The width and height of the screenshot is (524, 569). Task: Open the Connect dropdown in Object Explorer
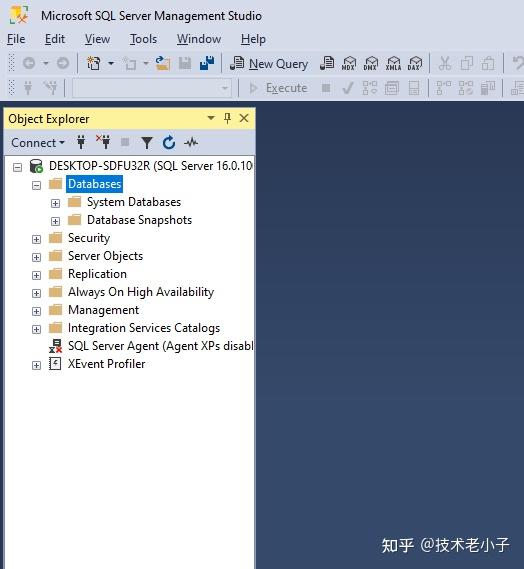[x=38, y=143]
